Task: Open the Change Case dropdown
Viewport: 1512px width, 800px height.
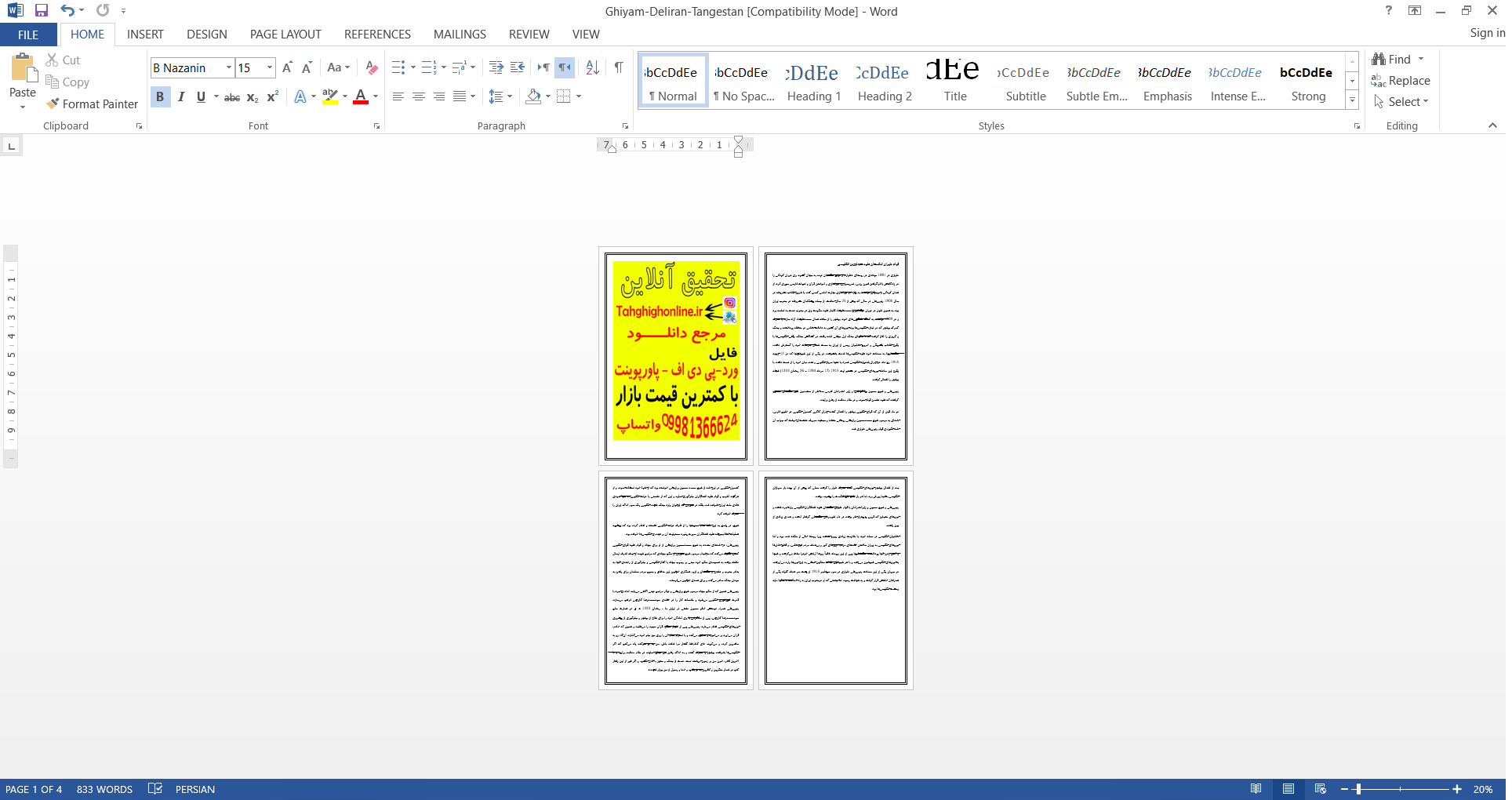Action: tap(339, 67)
